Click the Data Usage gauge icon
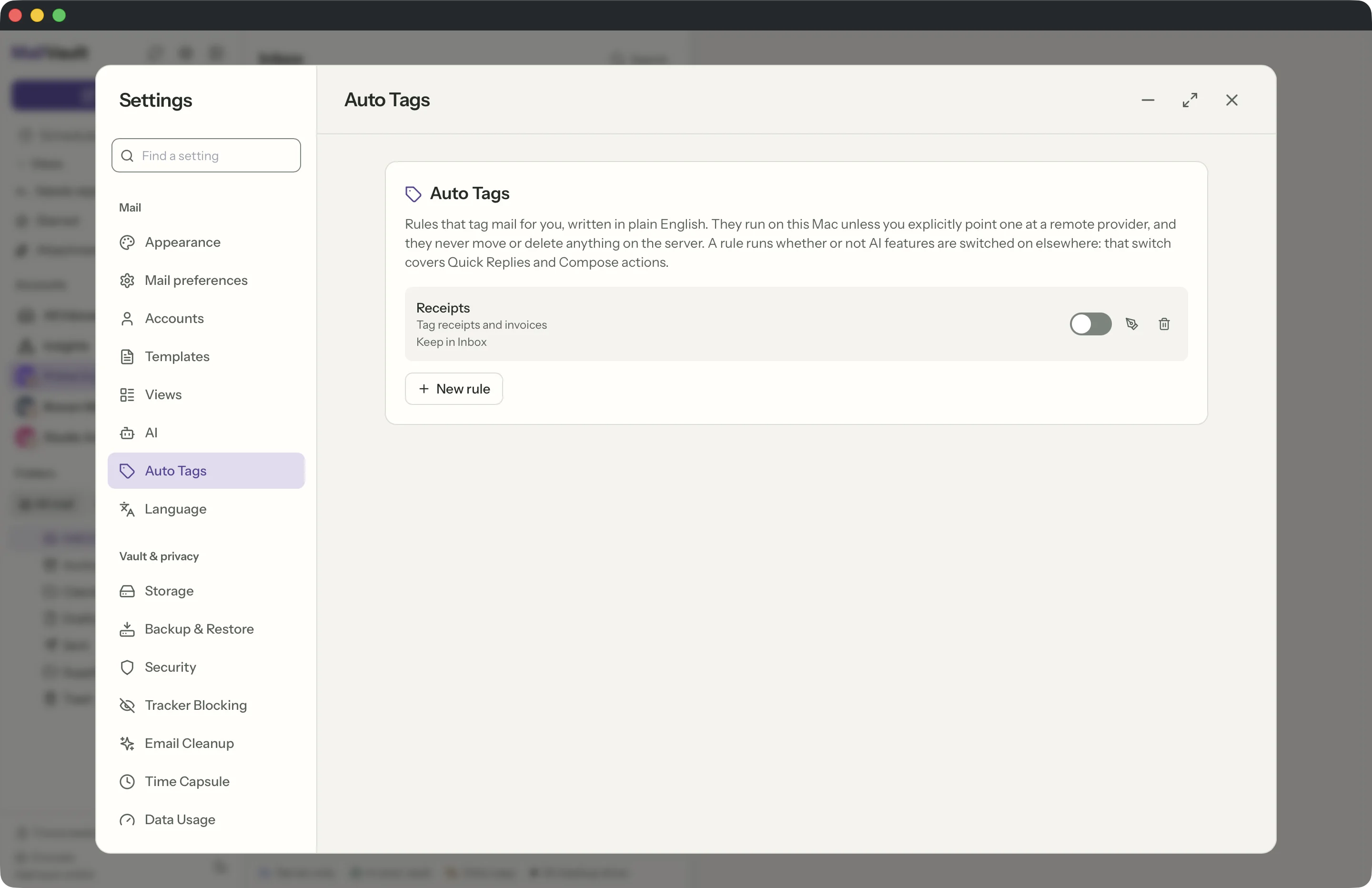The image size is (1372, 888). click(x=127, y=820)
